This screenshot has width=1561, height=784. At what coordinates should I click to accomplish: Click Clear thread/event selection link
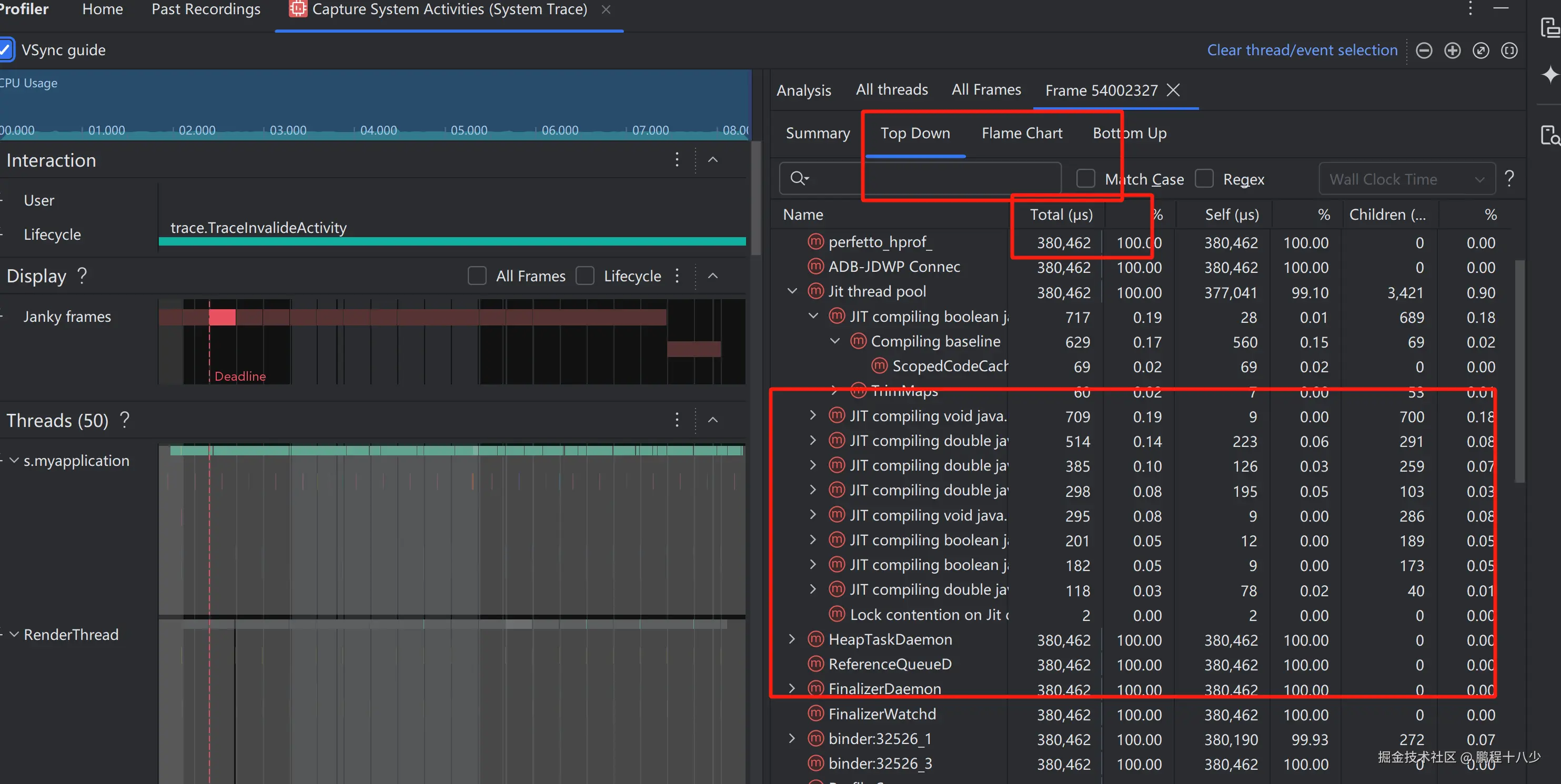(x=1302, y=50)
